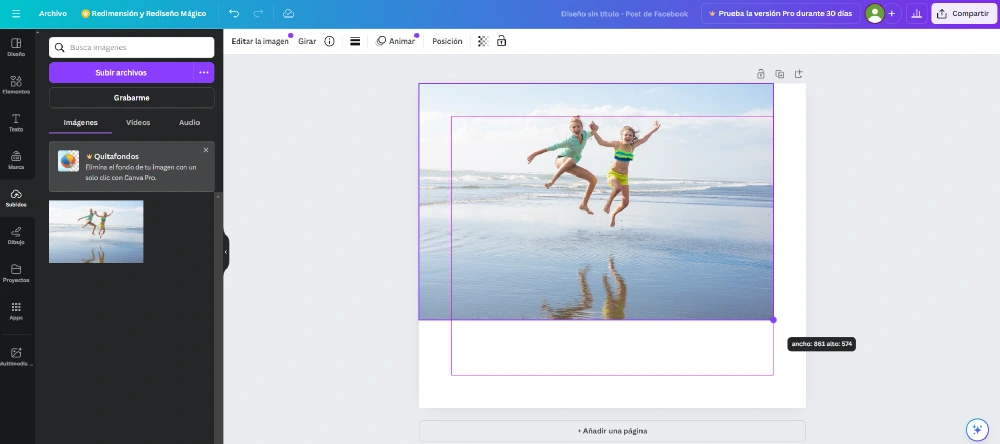This screenshot has width=1000, height=444.
Task: Open the Multimedia sidebar panel
Action: tap(17, 357)
